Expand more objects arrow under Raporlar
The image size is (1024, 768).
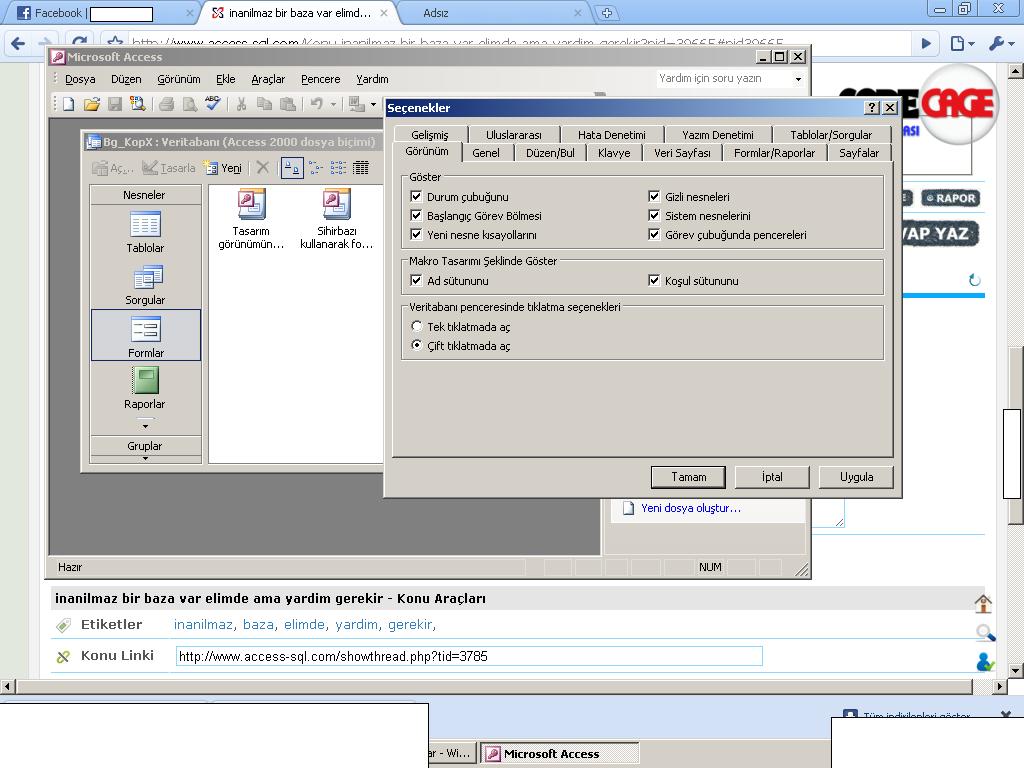[x=145, y=426]
